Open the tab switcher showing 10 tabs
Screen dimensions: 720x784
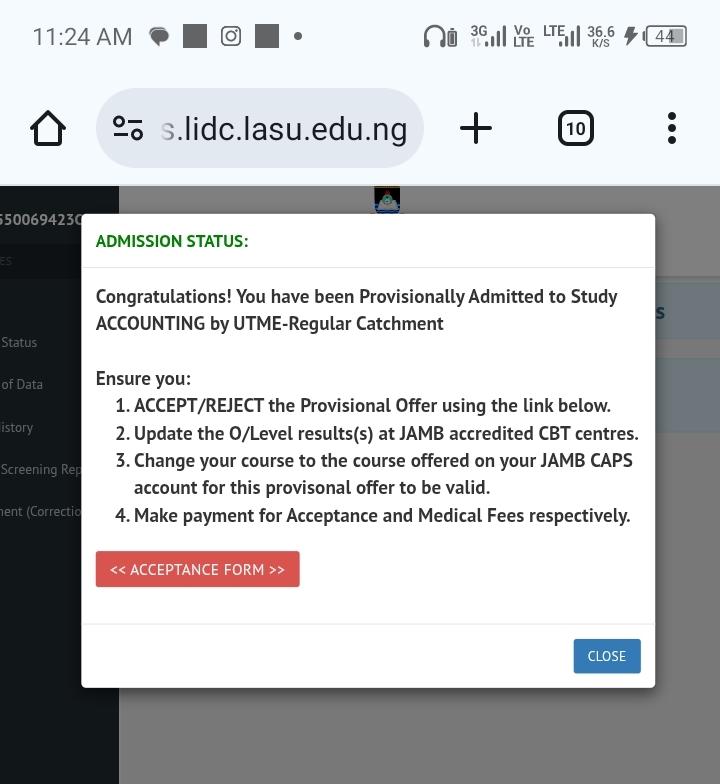tap(575, 128)
